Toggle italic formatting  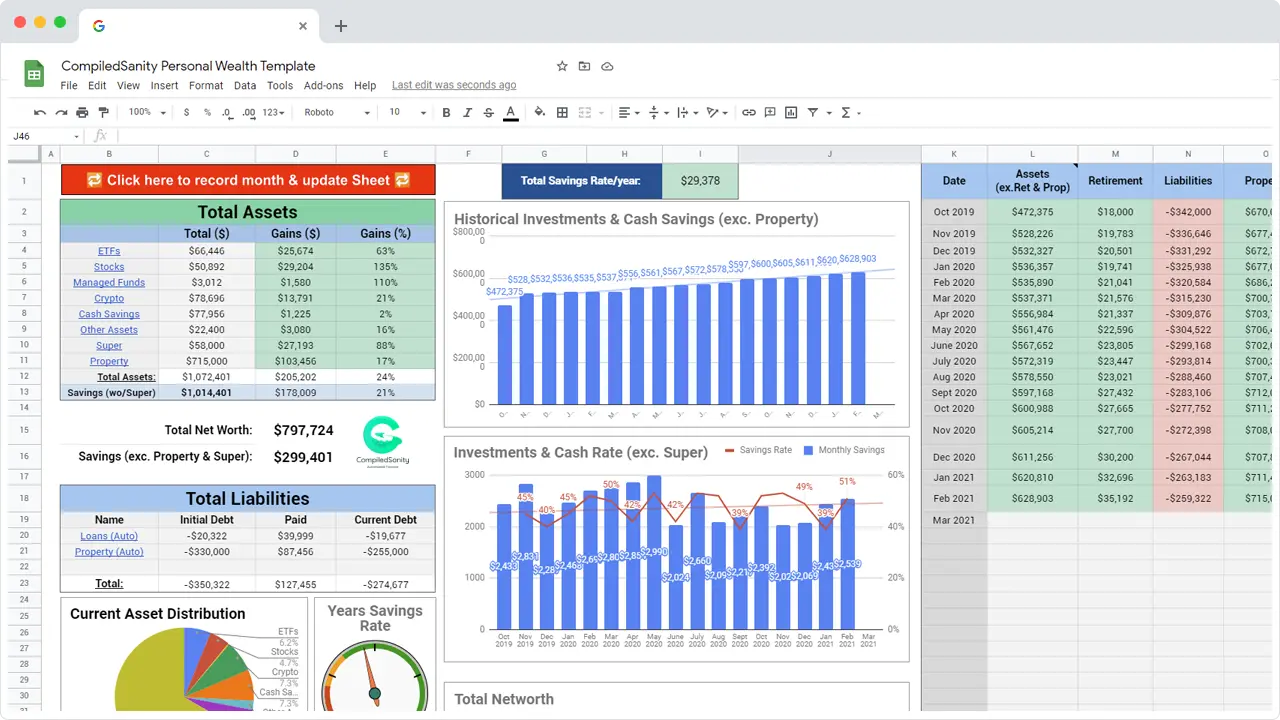(x=467, y=113)
